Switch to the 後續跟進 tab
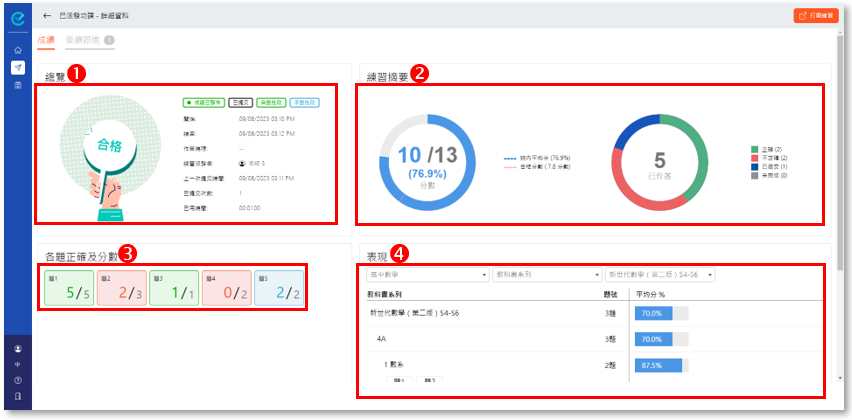 pos(83,40)
